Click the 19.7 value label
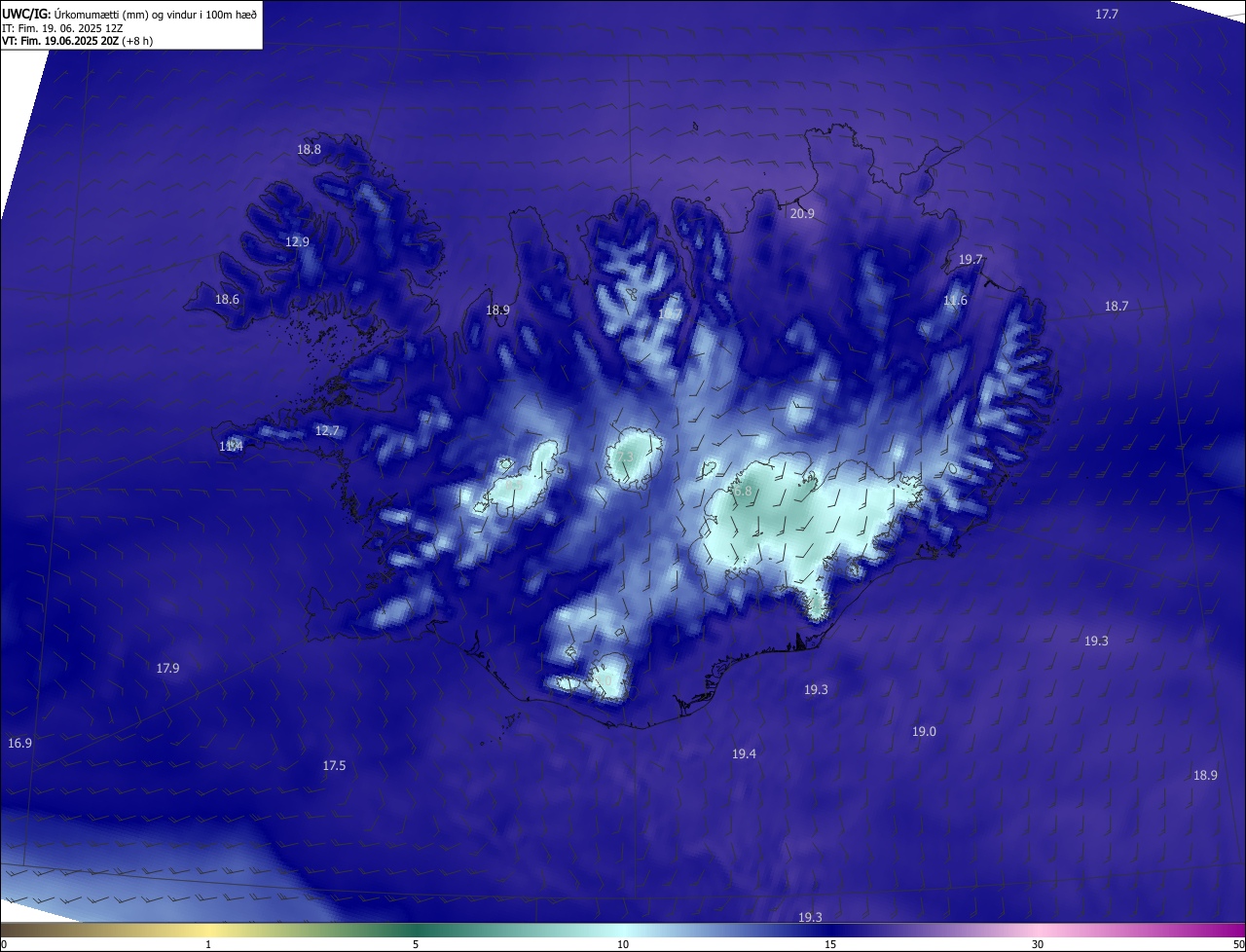This screenshot has height=952, width=1246. tap(971, 260)
